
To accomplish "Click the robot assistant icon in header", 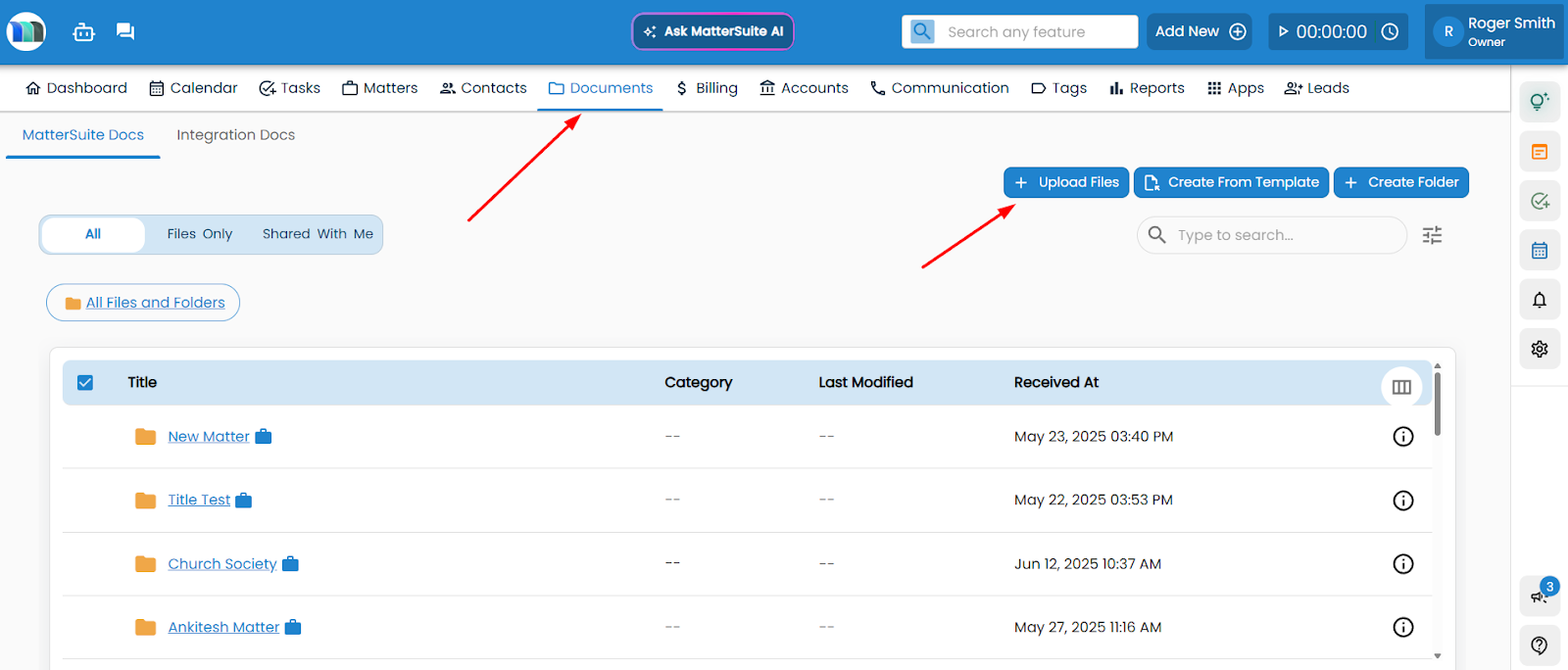I will [x=84, y=32].
